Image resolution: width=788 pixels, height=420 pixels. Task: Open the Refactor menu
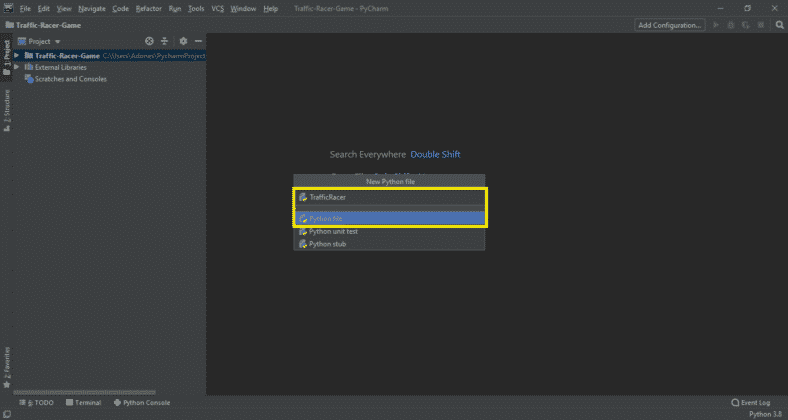148,8
